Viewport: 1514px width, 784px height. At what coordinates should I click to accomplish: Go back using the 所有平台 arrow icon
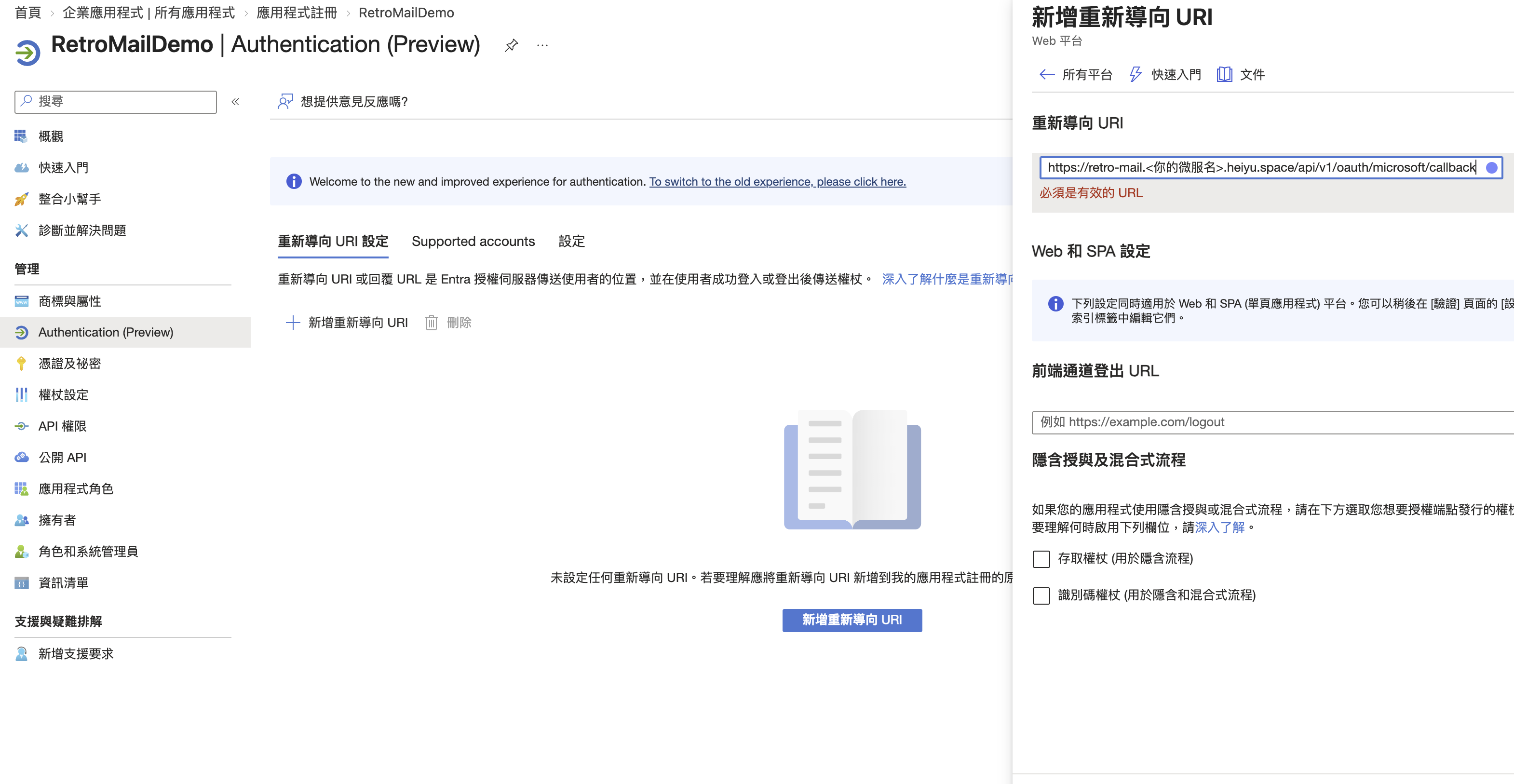1047,74
